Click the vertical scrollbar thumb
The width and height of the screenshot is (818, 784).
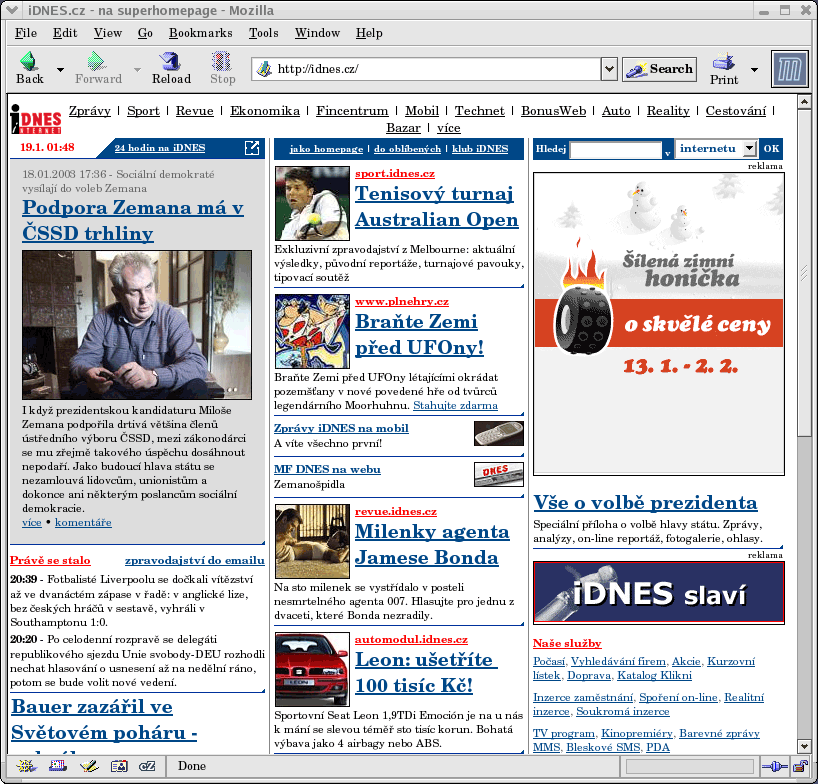(804, 272)
